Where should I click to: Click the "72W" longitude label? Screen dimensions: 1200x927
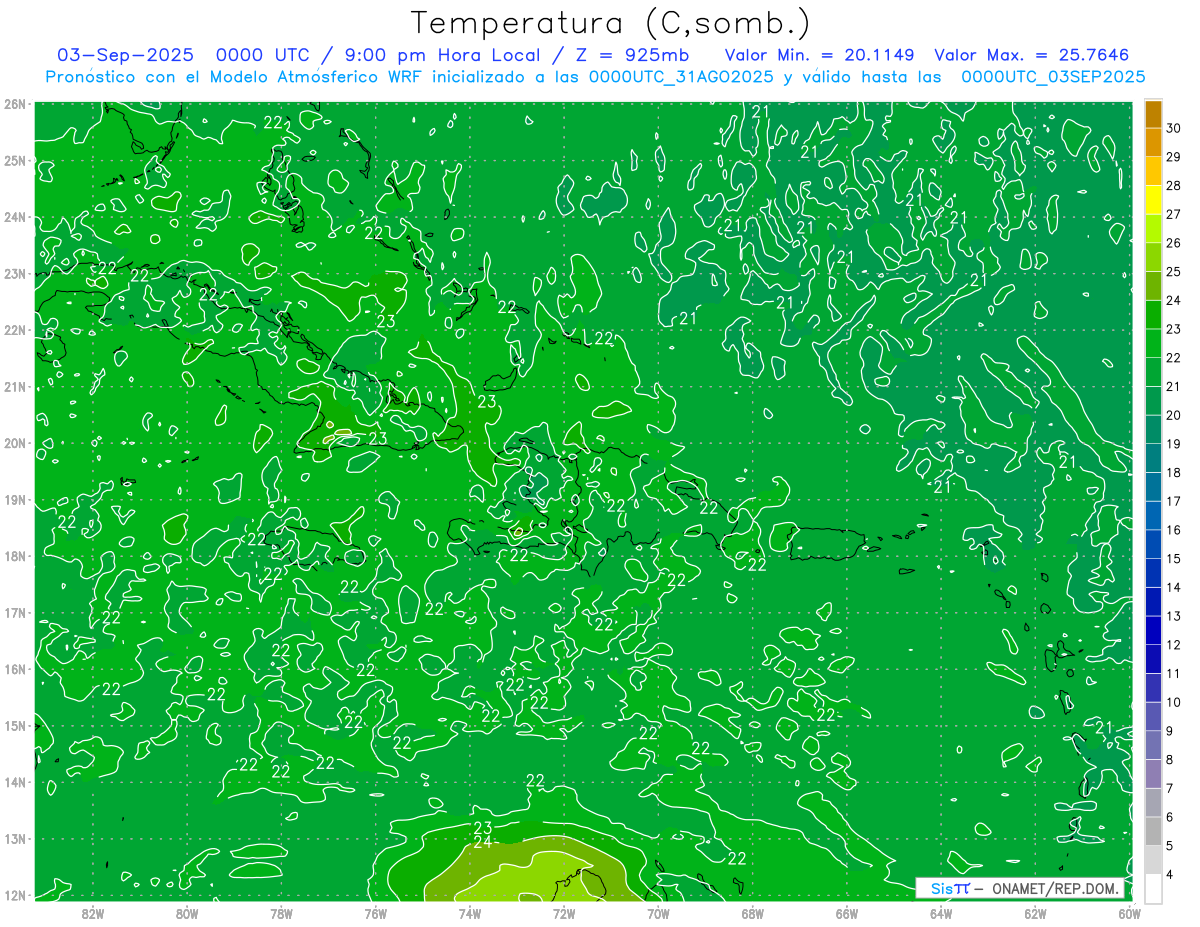tap(564, 913)
